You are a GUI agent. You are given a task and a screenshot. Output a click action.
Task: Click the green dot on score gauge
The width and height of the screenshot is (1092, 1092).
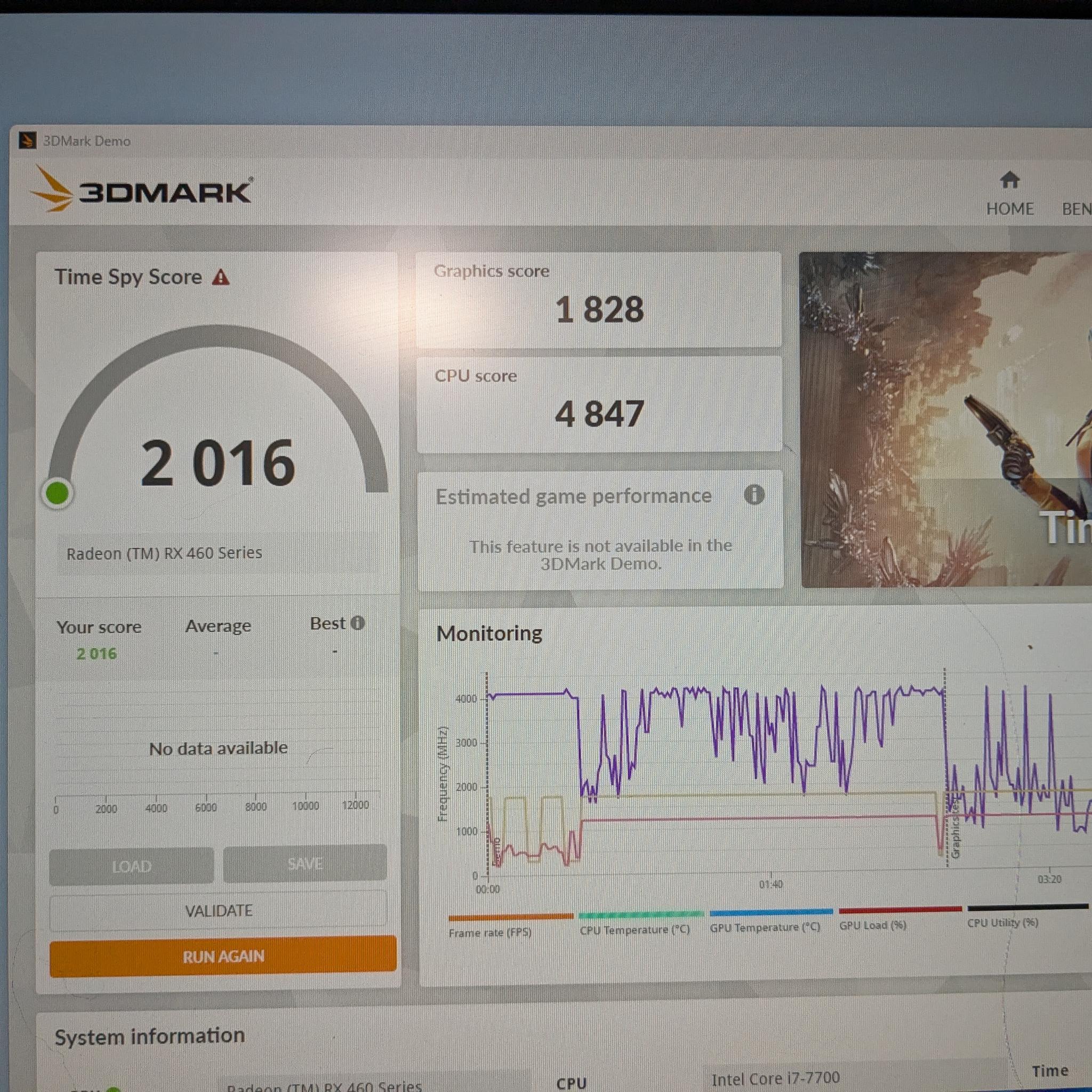57,493
